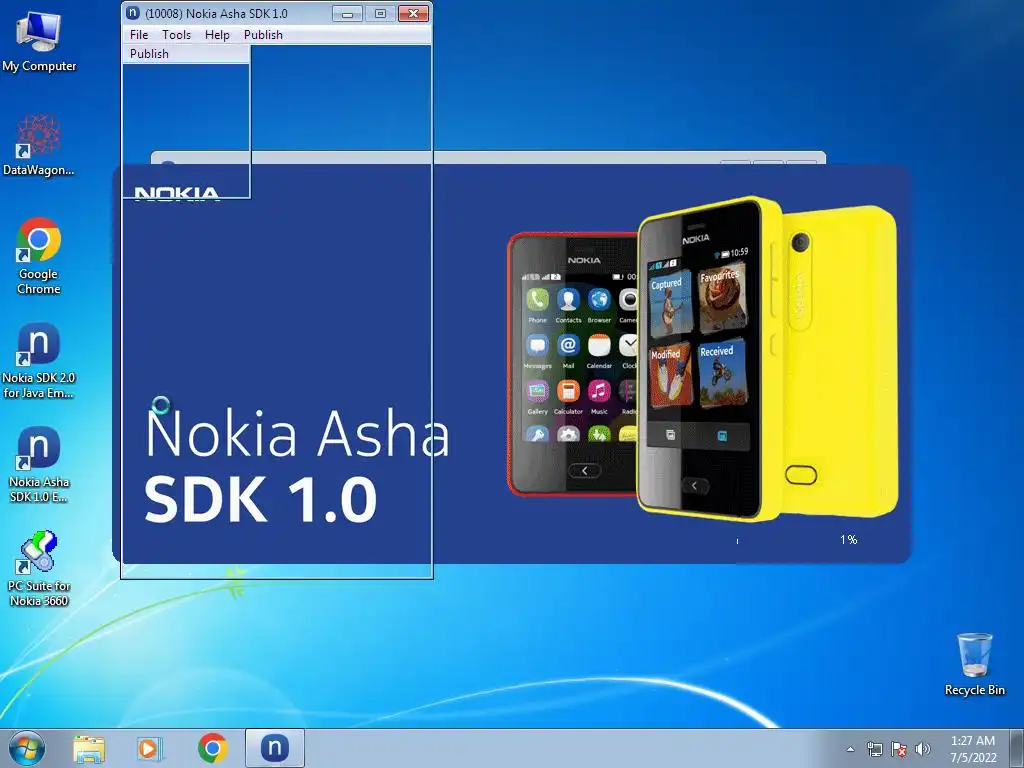Open the Help menu
1024x768 pixels.
point(217,35)
